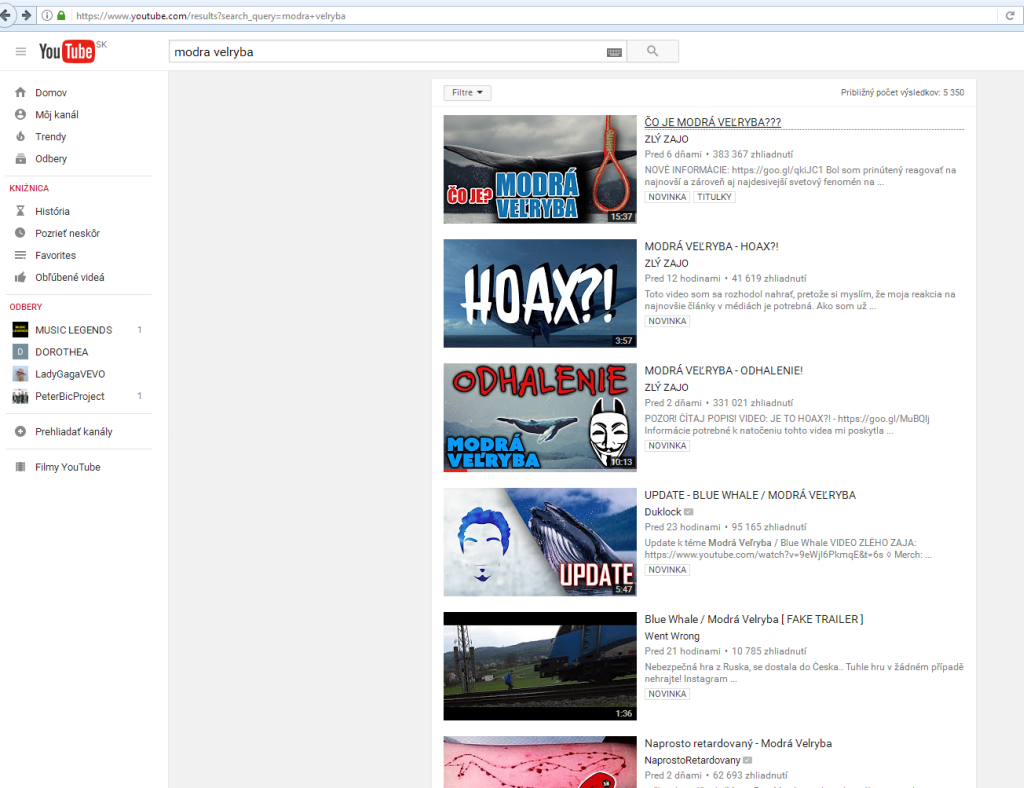Open KNIŽNICA section header
Screen dimensions: 1024x788
(x=29, y=188)
